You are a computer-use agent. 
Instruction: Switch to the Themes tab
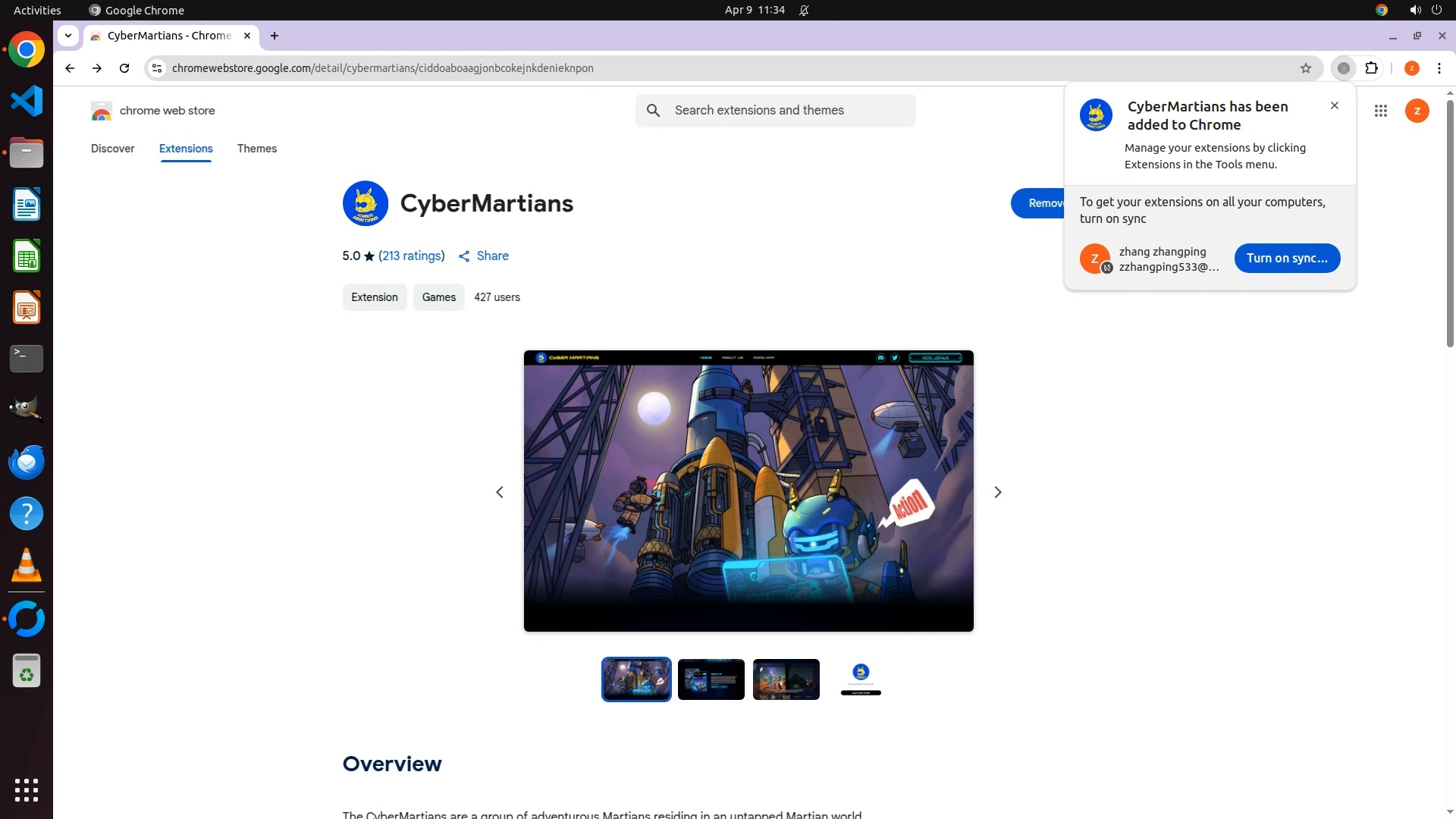(x=256, y=149)
